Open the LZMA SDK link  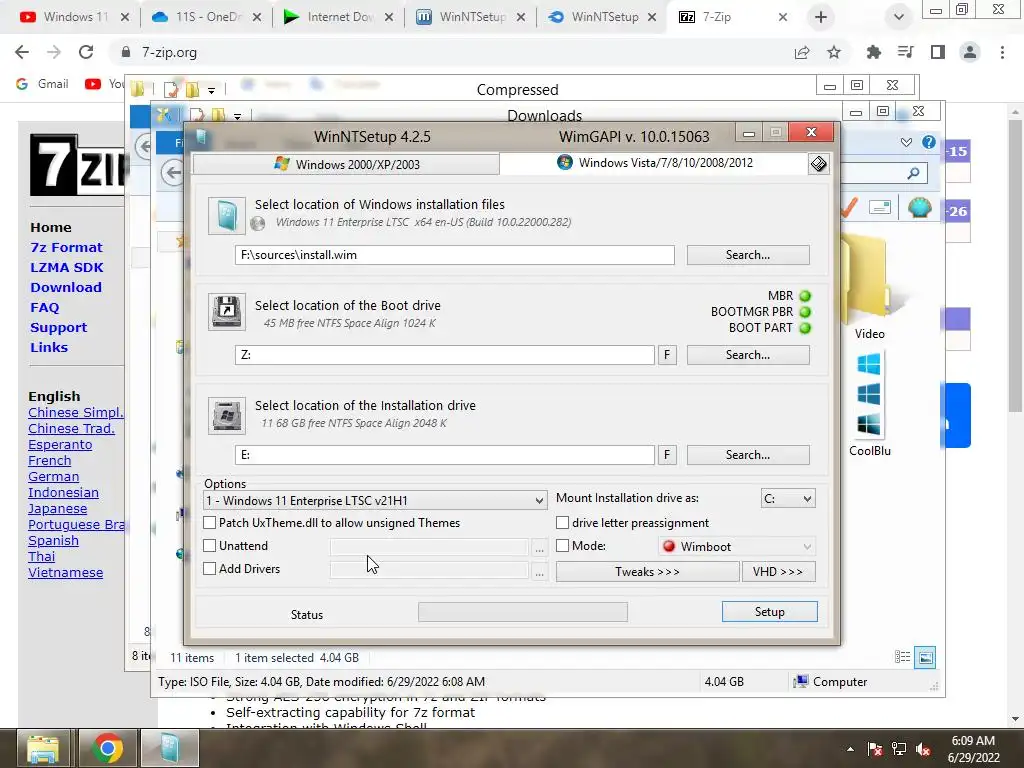tap(67, 268)
